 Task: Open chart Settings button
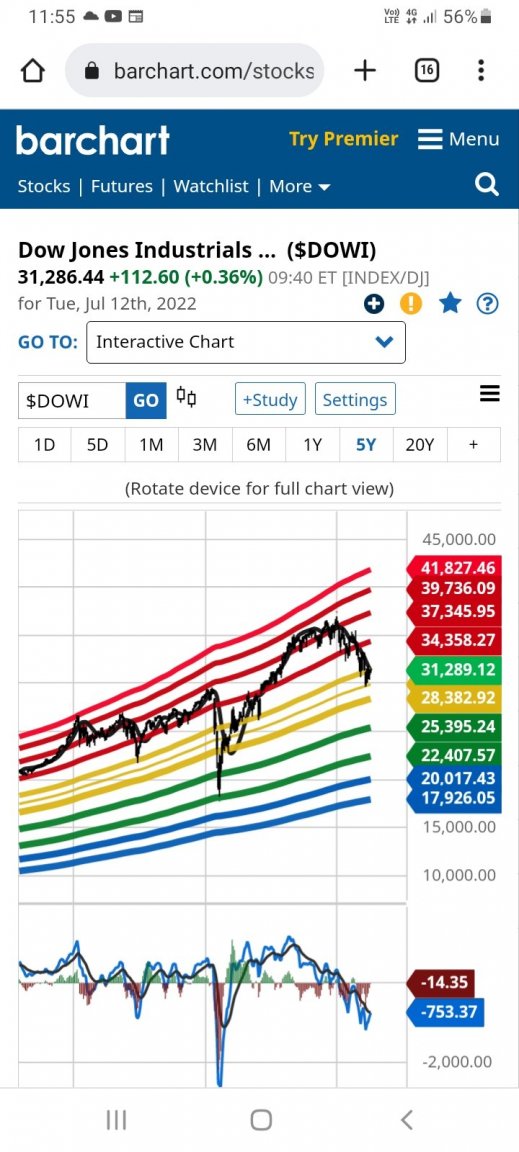pos(355,400)
